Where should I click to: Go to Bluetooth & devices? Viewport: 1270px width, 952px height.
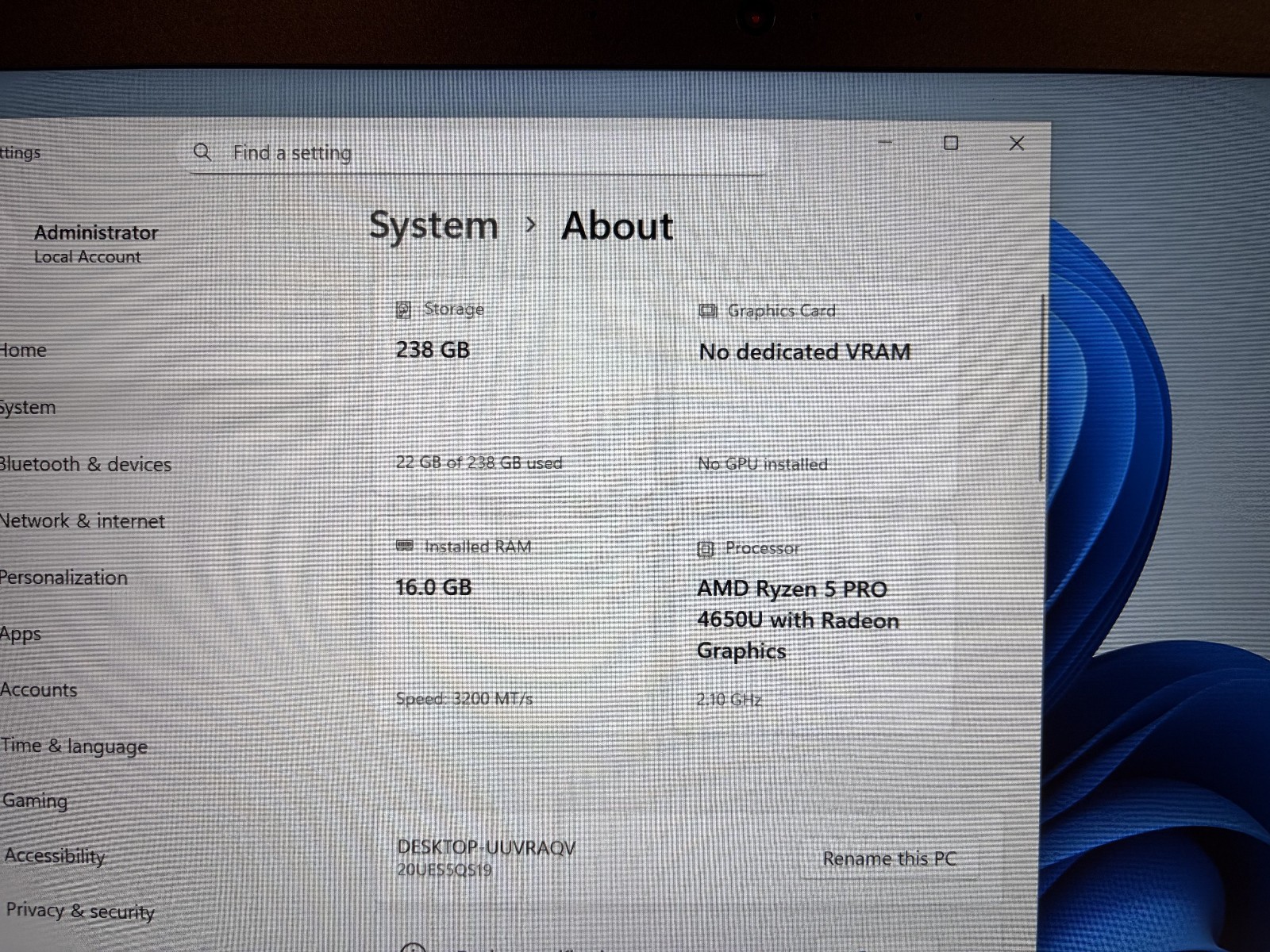pos(86,464)
